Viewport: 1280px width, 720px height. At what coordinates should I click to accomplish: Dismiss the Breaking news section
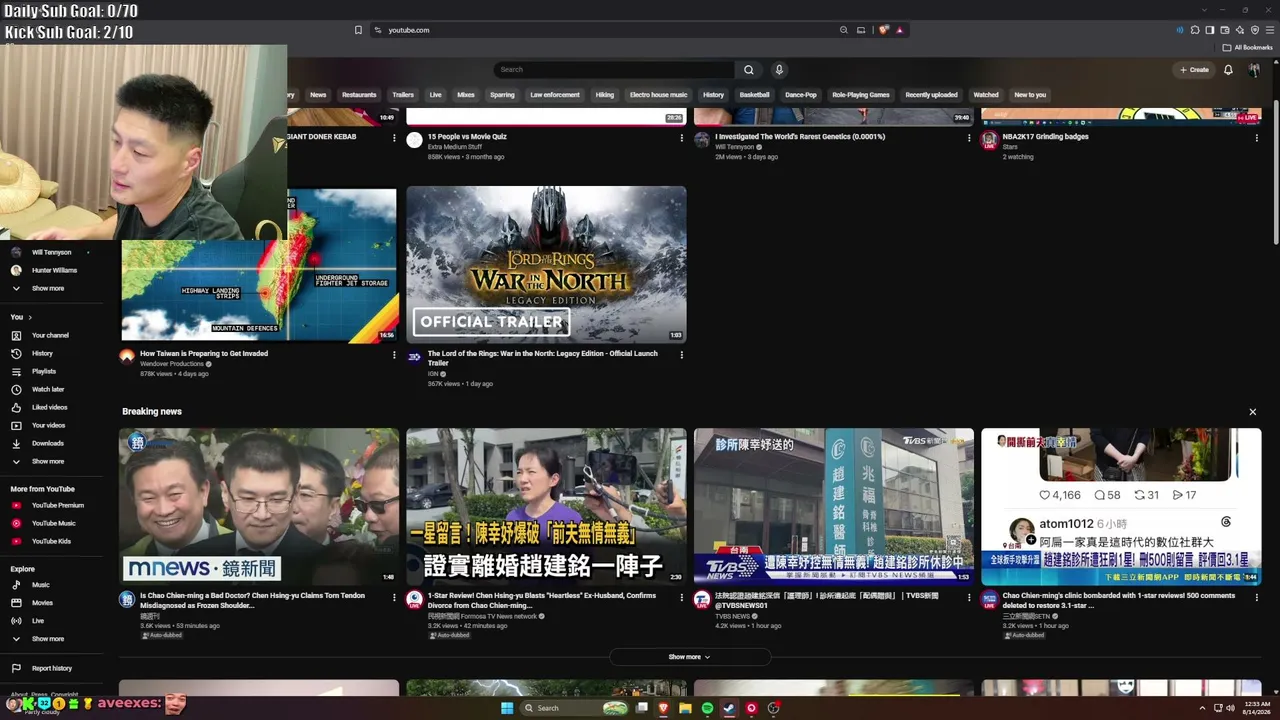1252,412
